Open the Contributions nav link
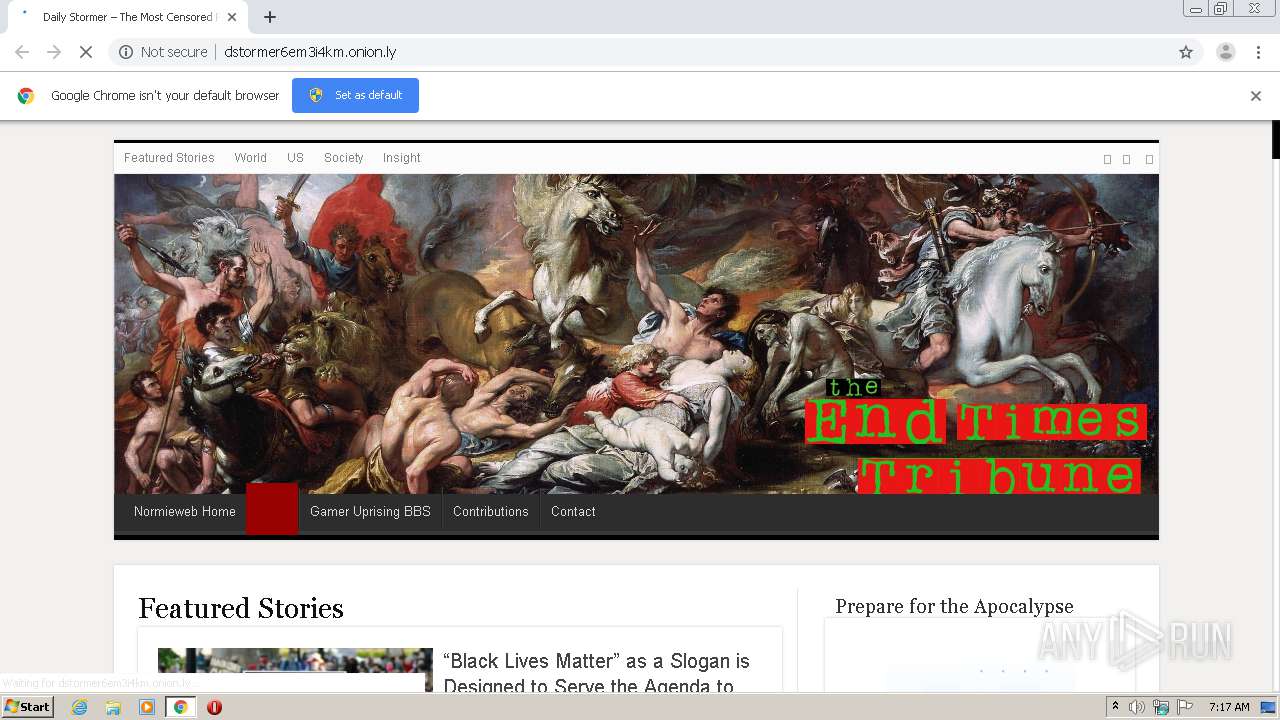This screenshot has height=720, width=1280. 490,511
